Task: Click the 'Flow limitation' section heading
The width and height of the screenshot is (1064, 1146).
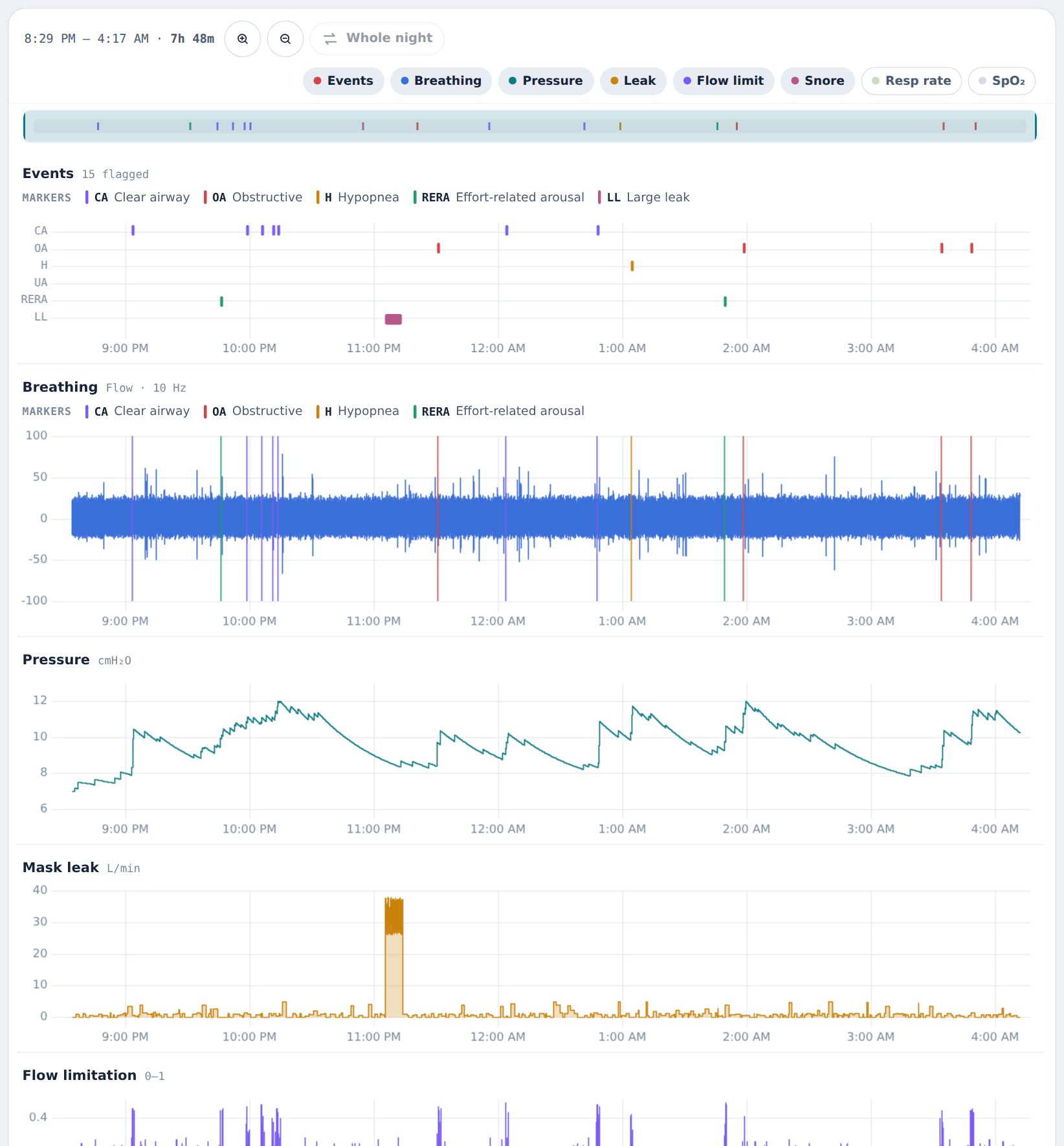Action: (x=80, y=1075)
